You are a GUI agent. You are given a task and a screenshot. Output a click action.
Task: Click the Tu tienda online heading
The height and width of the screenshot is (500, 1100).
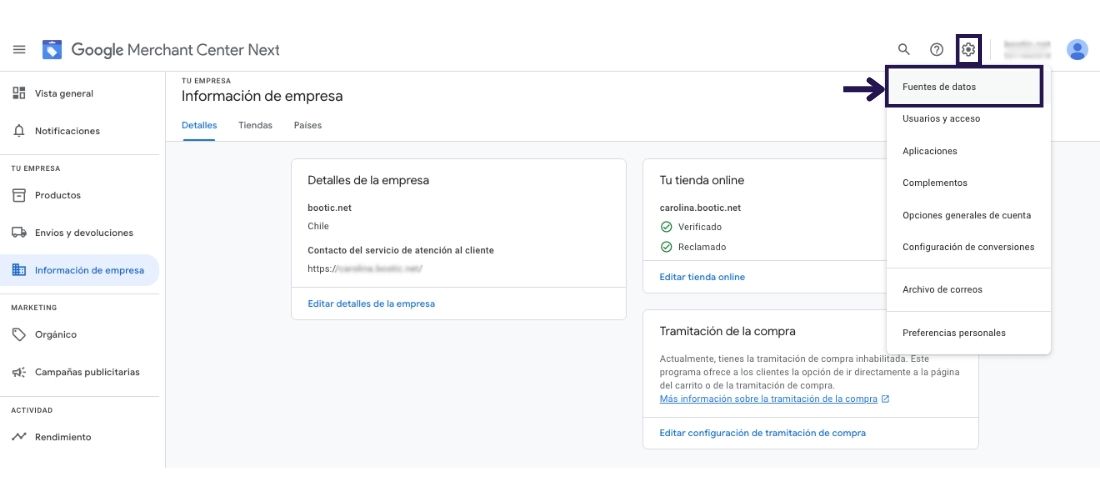pyautogui.click(x=702, y=180)
